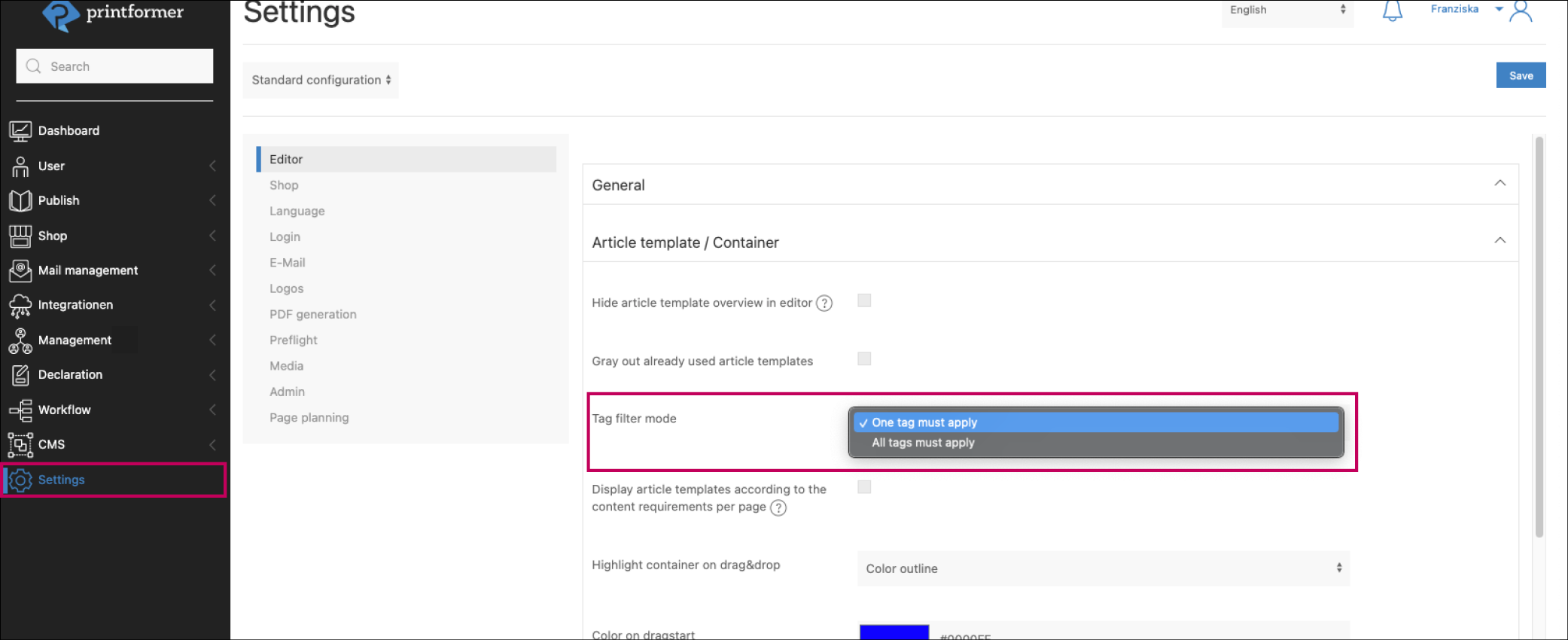
Task: Open notifications via the bell icon
Action: (x=1392, y=11)
